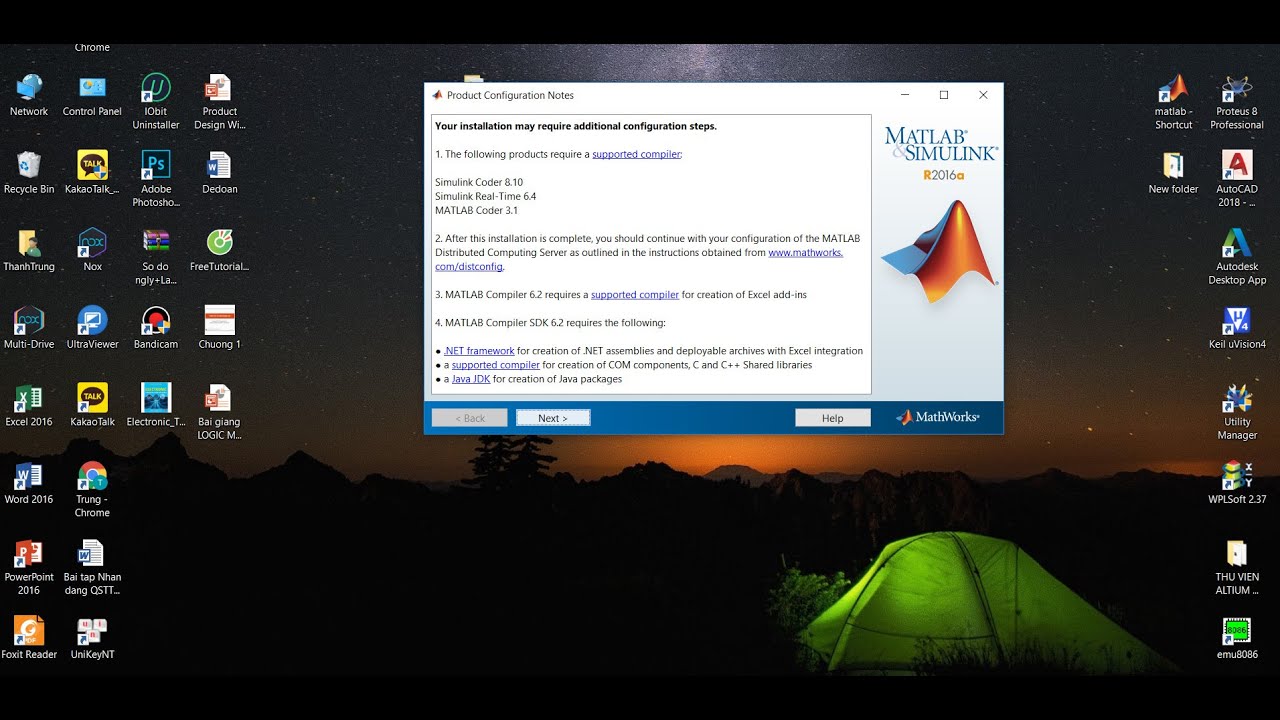Select the New folder desktop icon

(x=1173, y=172)
